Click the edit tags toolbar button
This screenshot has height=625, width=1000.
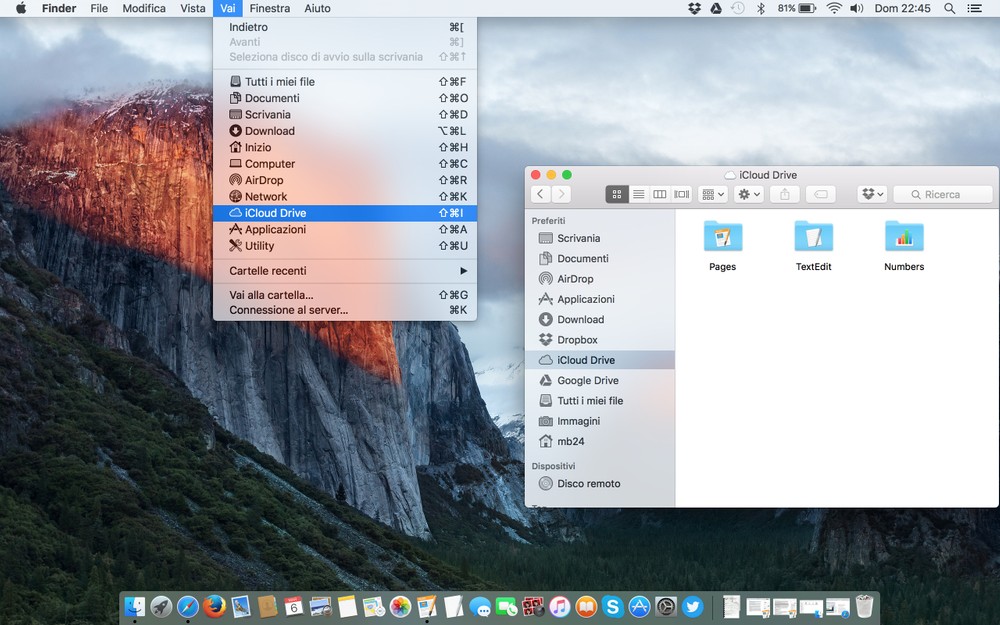coord(820,194)
